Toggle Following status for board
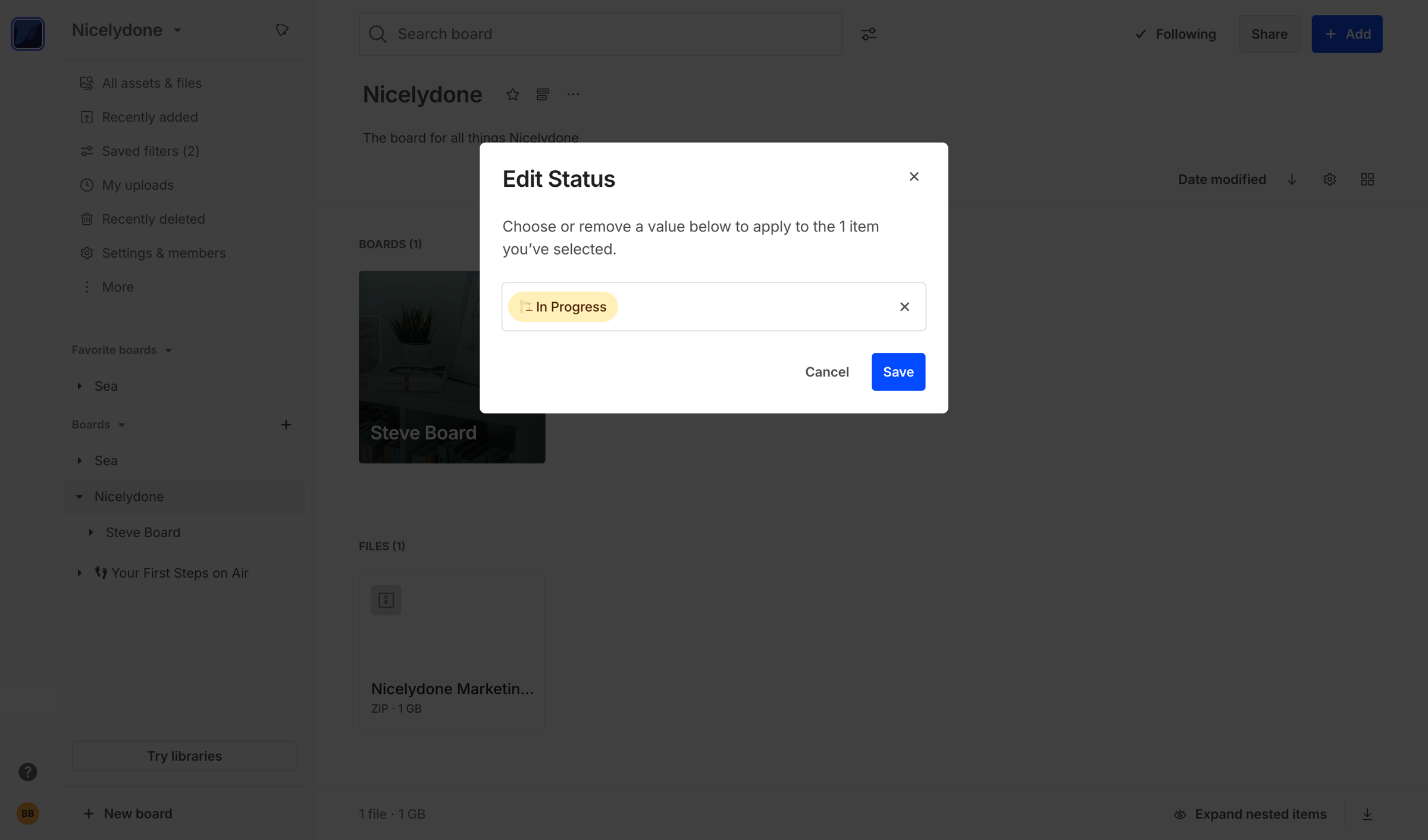 (1175, 34)
